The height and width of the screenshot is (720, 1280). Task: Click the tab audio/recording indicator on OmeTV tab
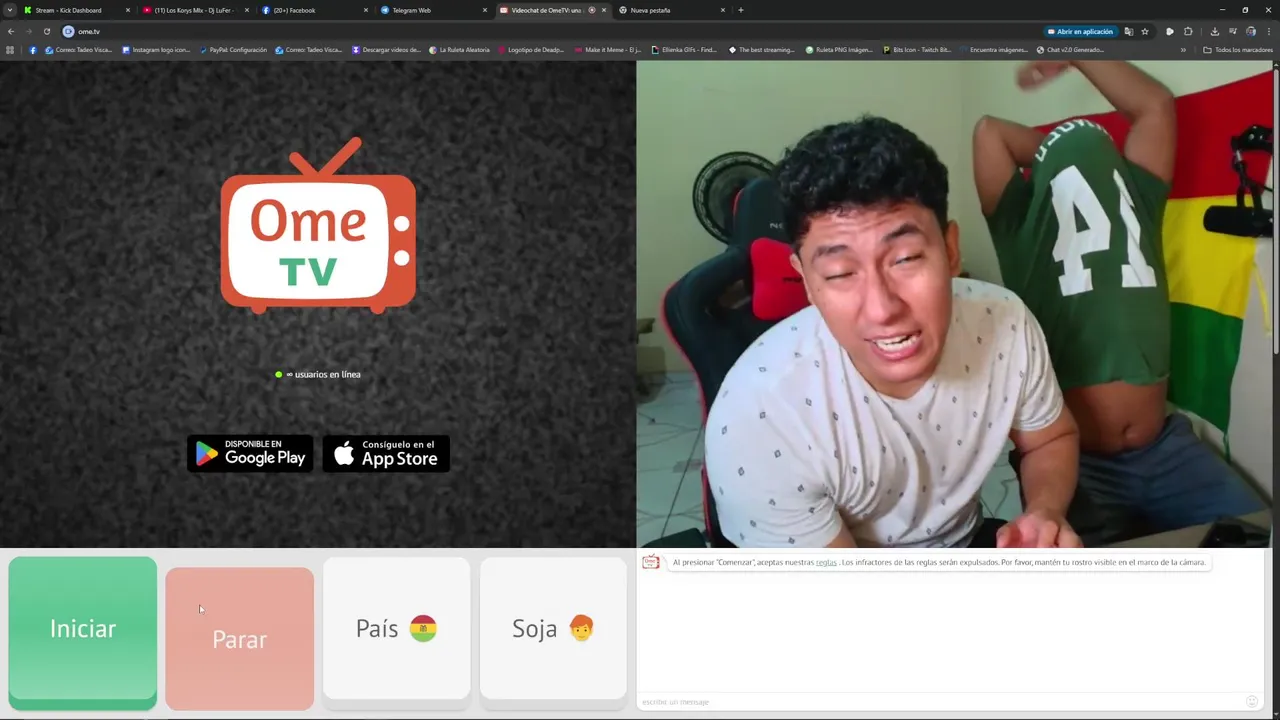pyautogui.click(x=592, y=10)
